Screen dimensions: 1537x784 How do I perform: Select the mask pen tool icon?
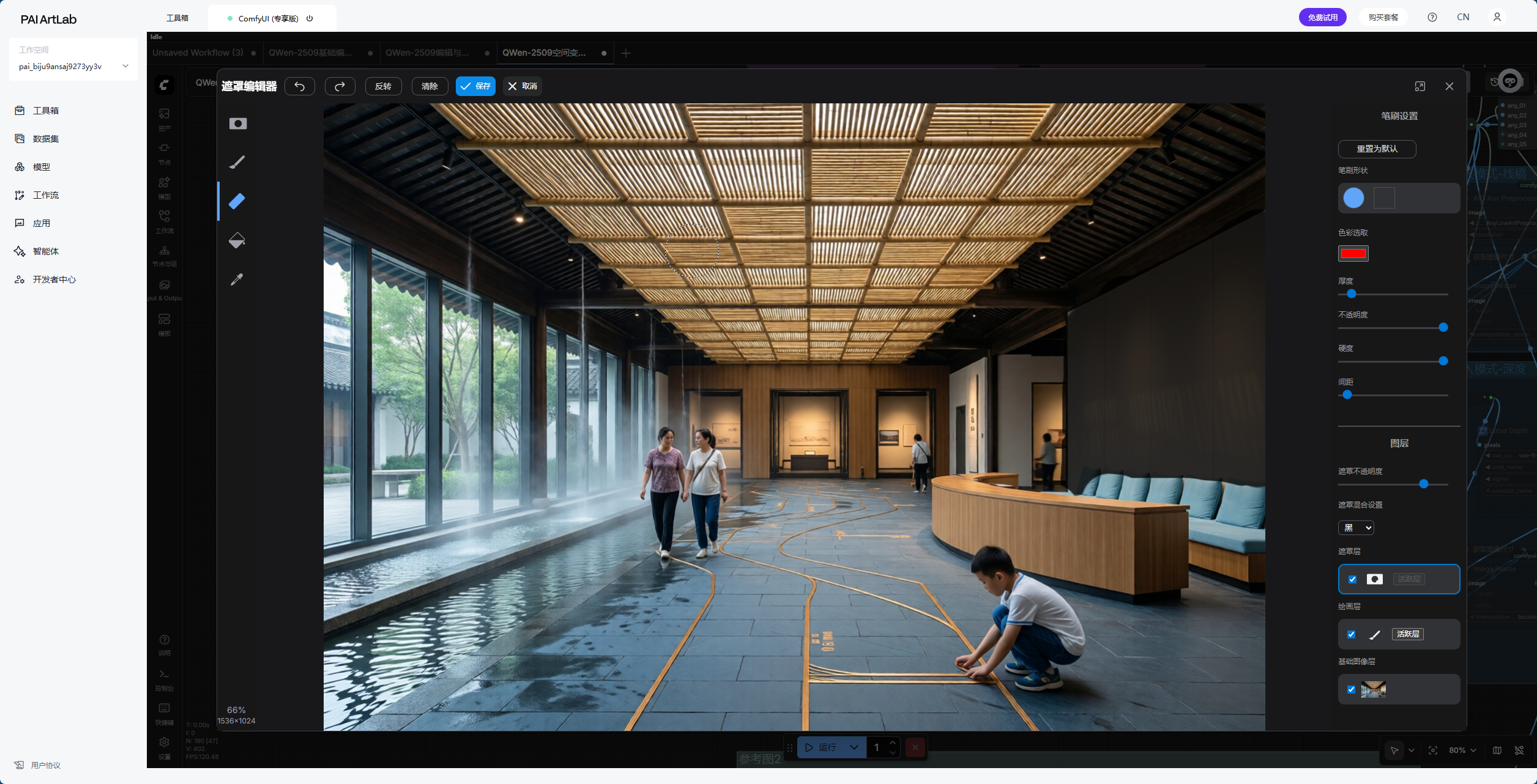click(x=238, y=124)
